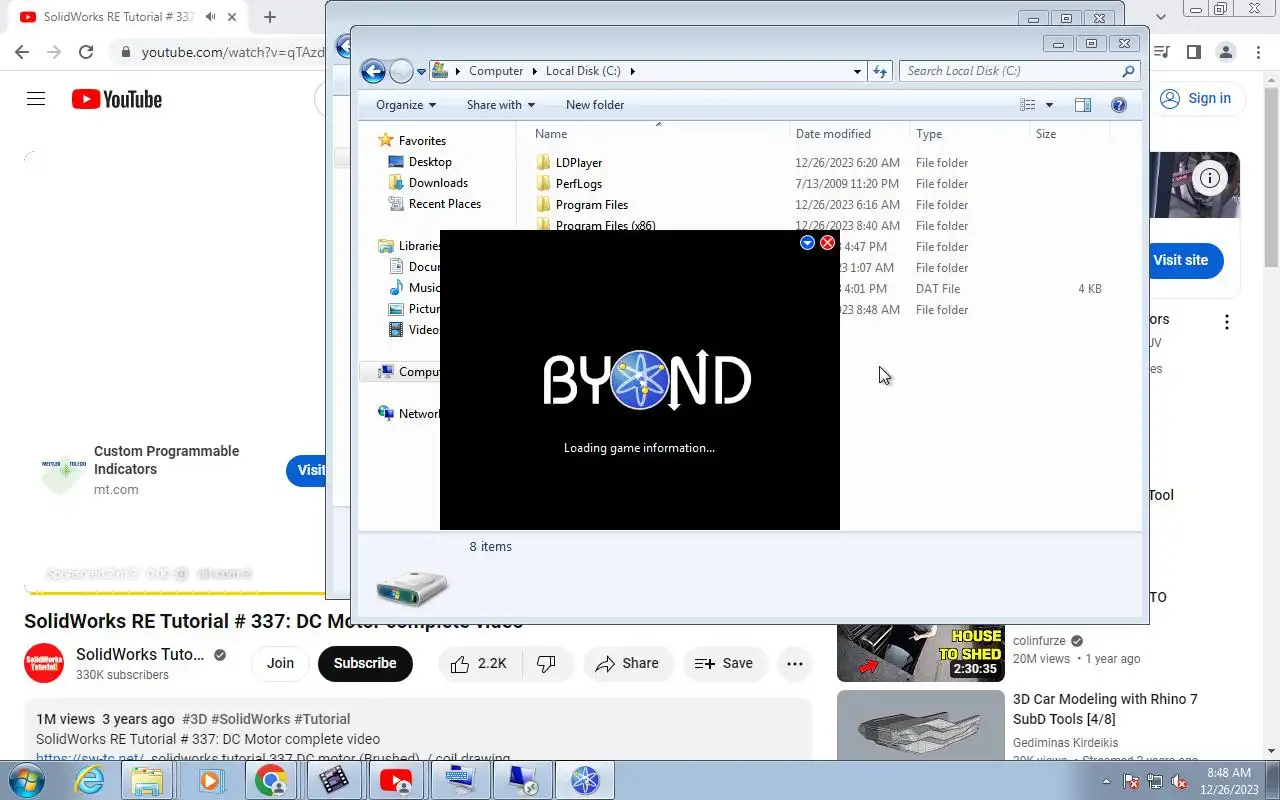Open a new Chrome tab
Viewport: 1280px width, 800px height.
(x=270, y=17)
